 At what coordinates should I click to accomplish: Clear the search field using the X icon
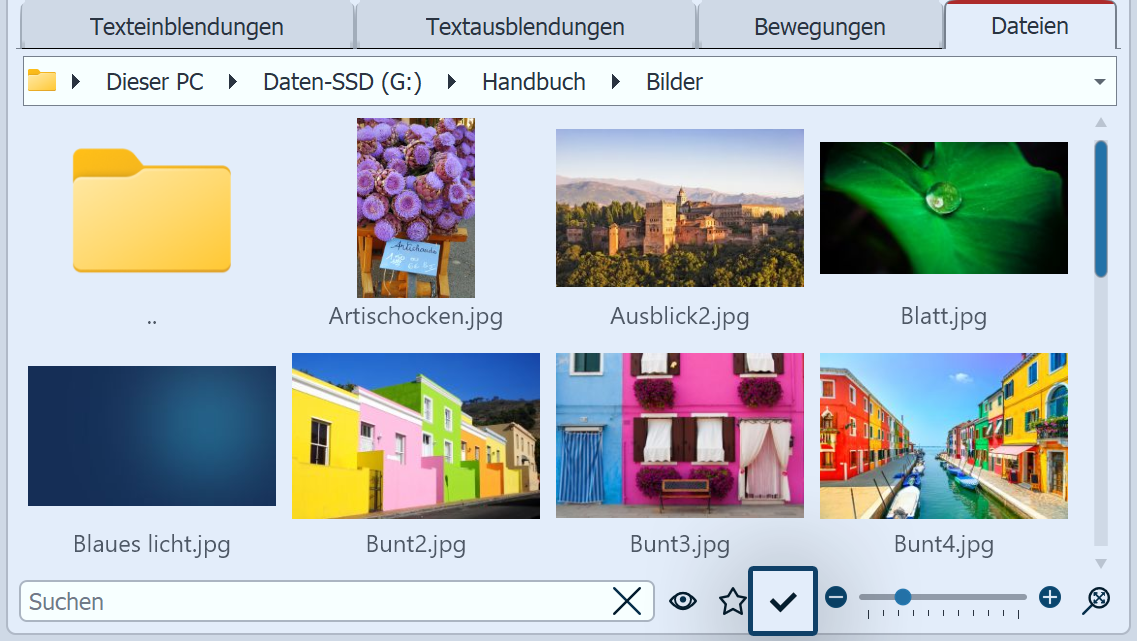[x=628, y=601]
